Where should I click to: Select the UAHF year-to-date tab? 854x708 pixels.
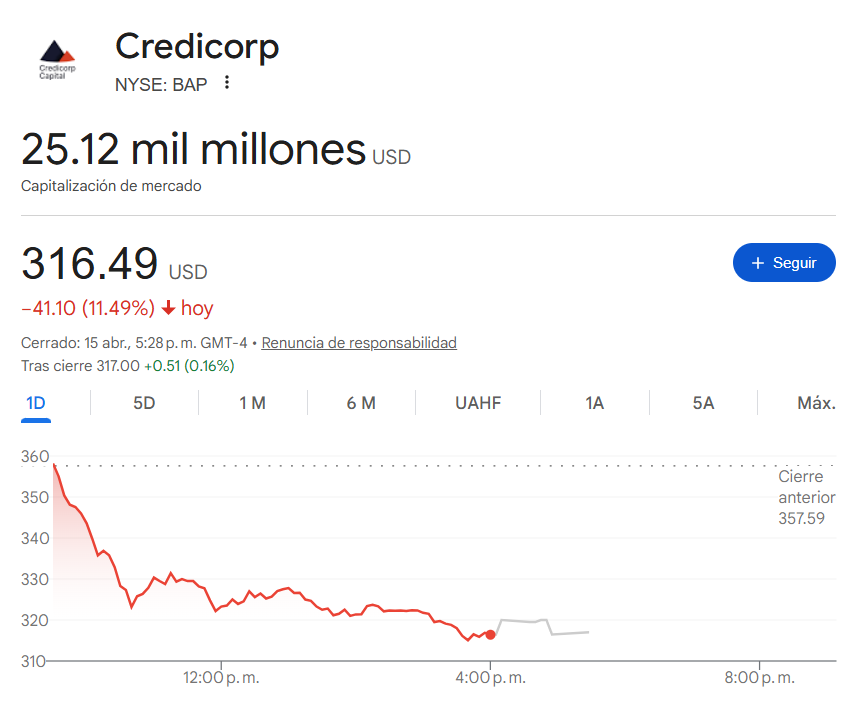tap(478, 403)
